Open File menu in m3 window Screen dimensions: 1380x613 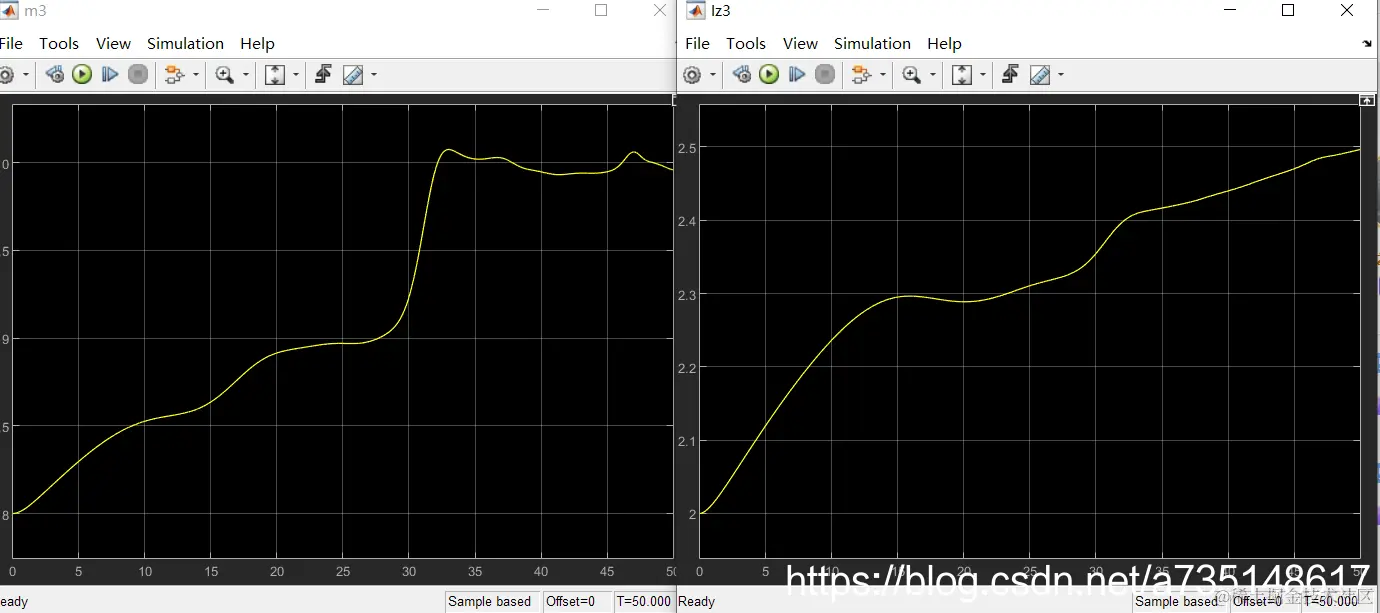11,44
